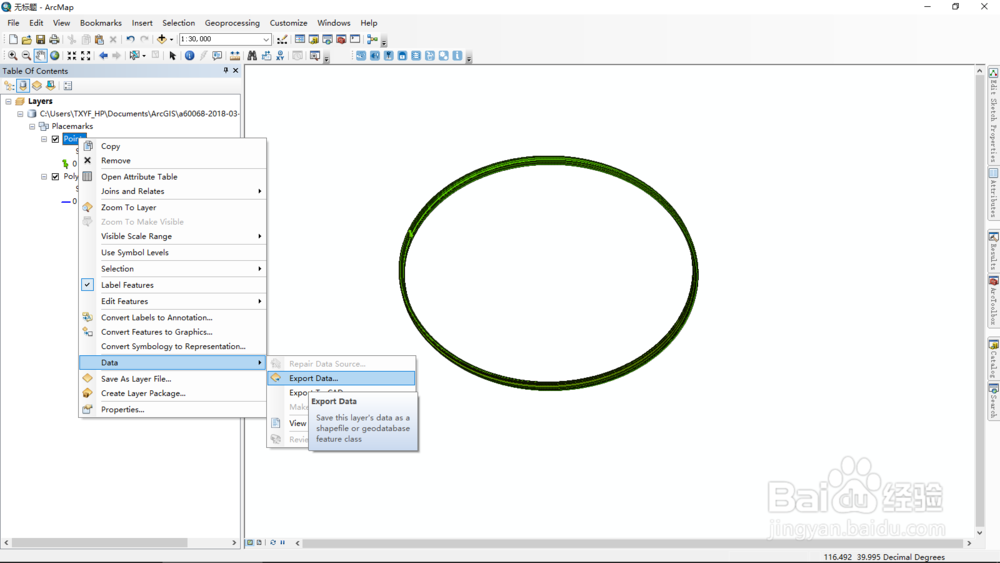Image resolution: width=1000 pixels, height=563 pixels.
Task: Open Add Data dropdown arrow
Action: [171, 40]
